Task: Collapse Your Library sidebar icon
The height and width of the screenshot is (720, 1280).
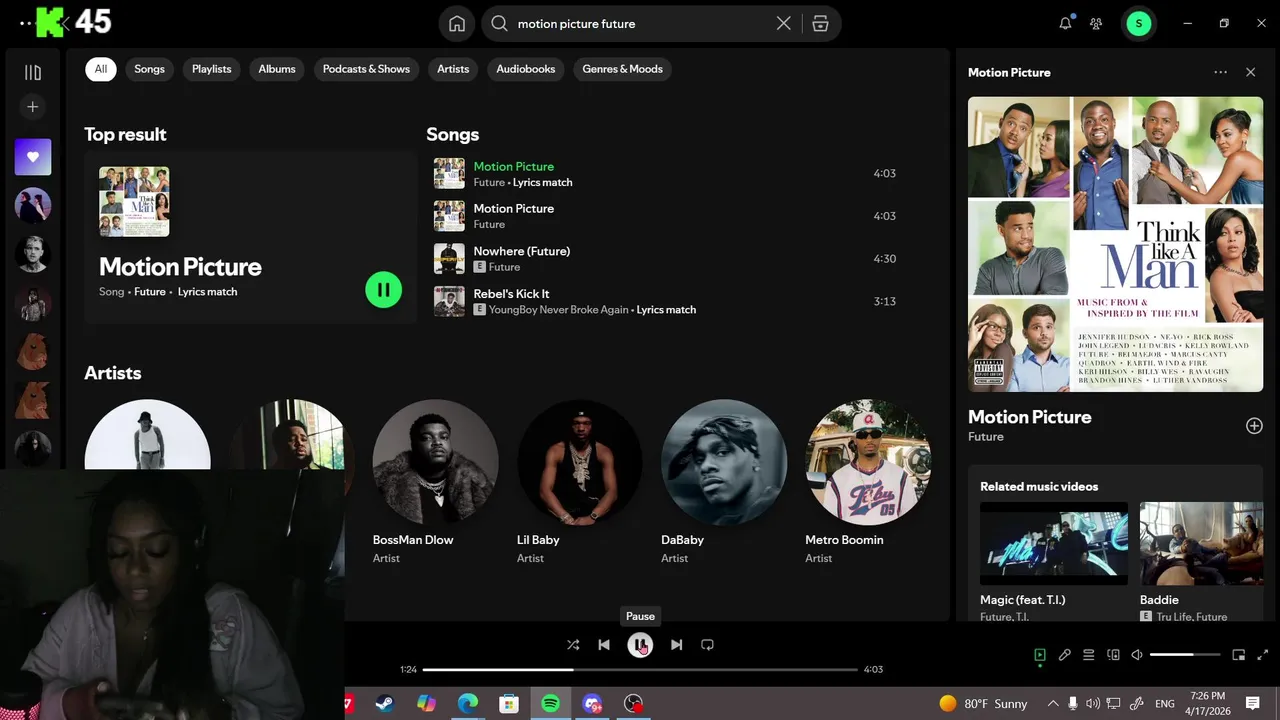Action: point(33,72)
